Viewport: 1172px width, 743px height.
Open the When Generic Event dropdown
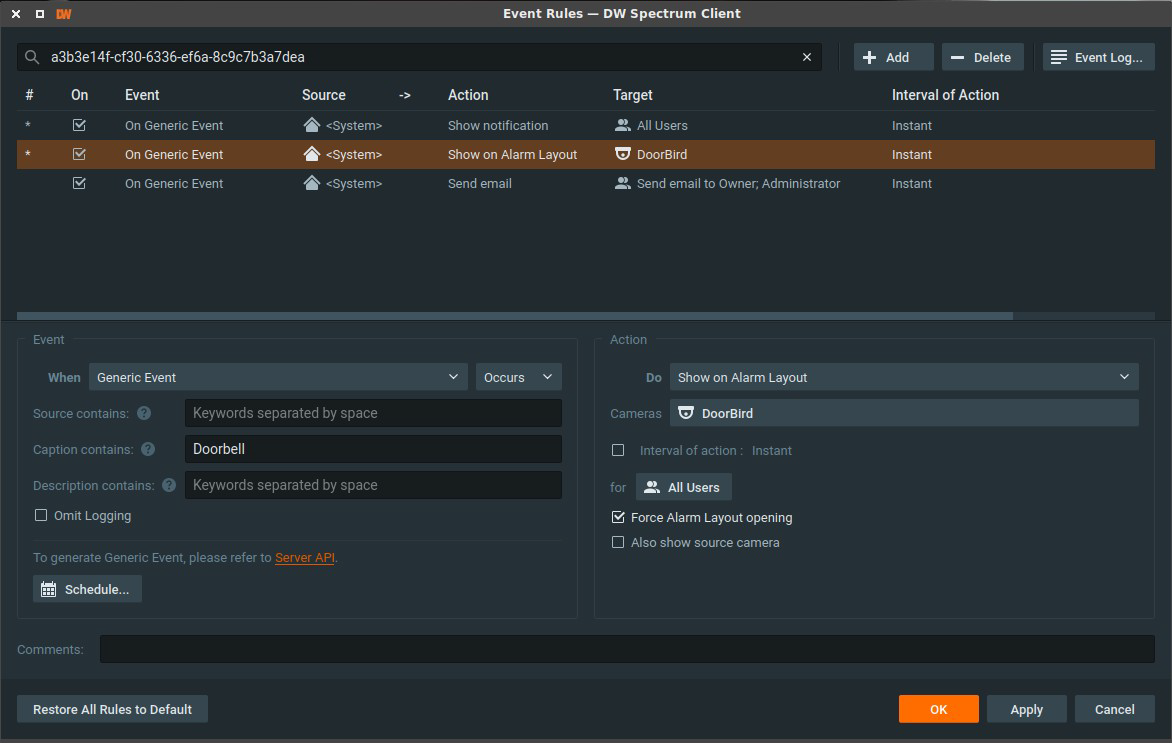(278, 377)
